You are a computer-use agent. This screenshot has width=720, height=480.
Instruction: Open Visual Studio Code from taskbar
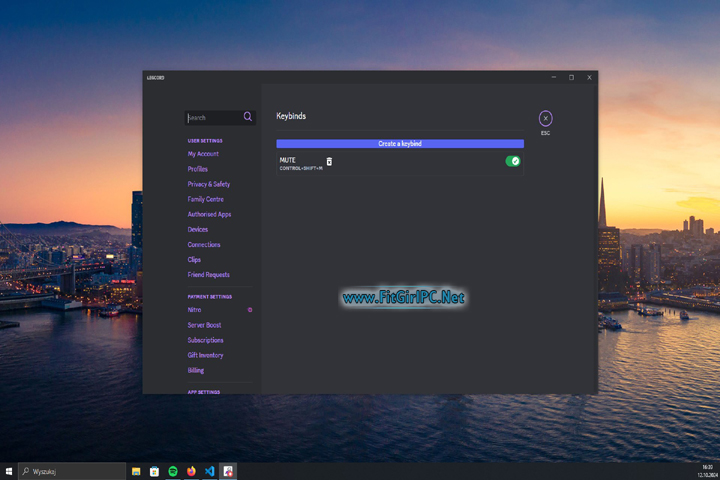pos(209,471)
